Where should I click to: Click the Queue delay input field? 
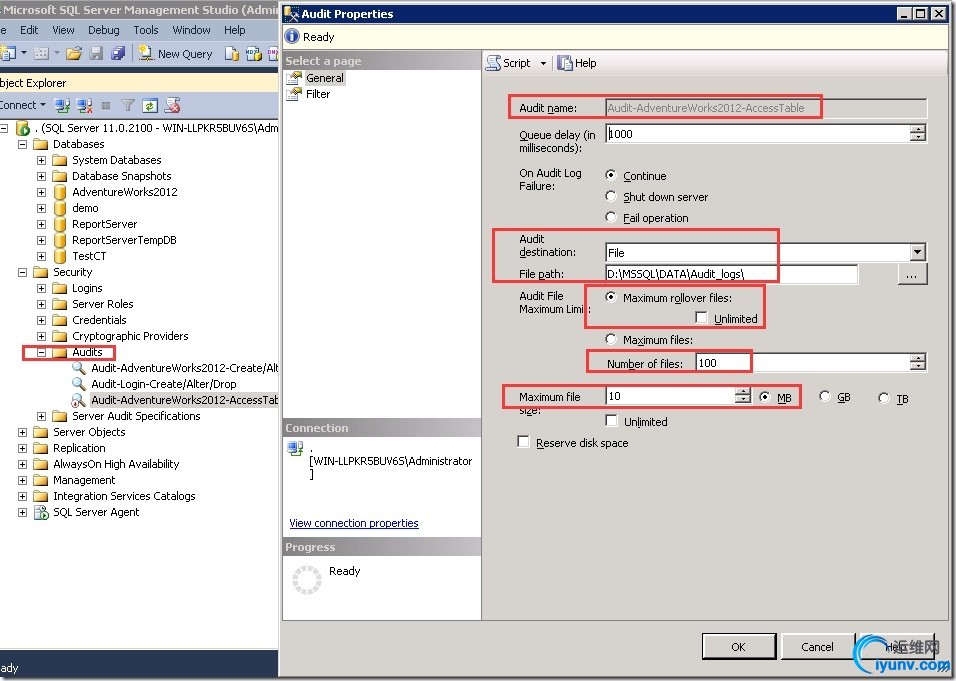tap(757, 134)
